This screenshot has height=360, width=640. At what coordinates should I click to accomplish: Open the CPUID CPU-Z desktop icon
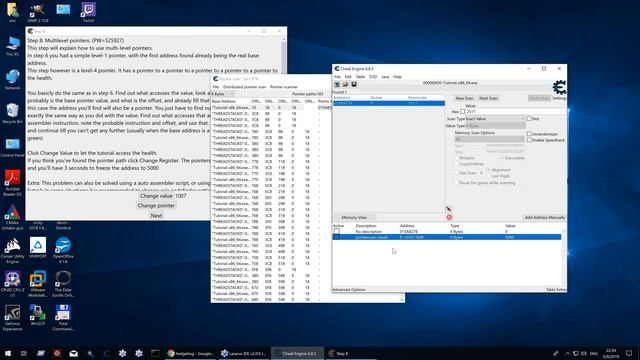pyautogui.click(x=12, y=284)
